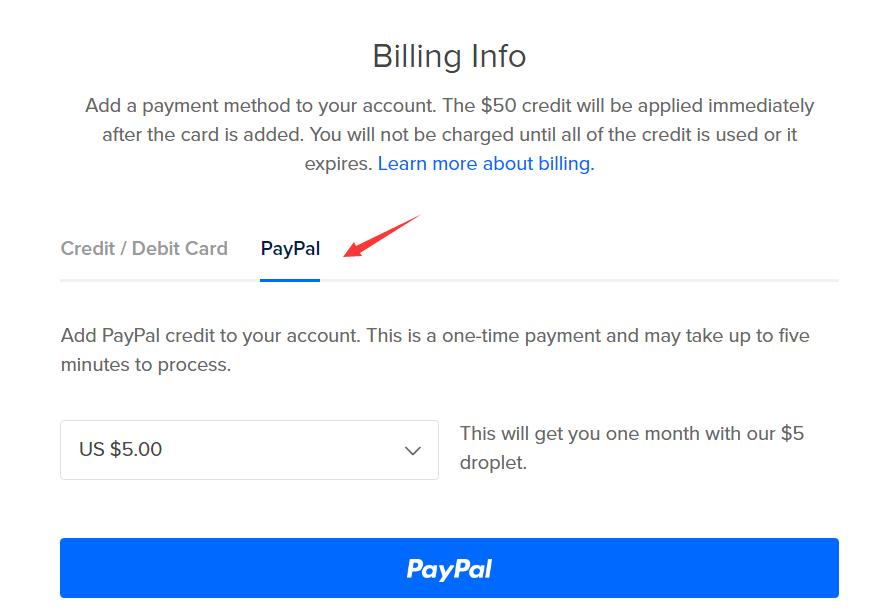The image size is (892, 613).
Task: Click the $50 credit notice paragraph
Action: pos(449,135)
